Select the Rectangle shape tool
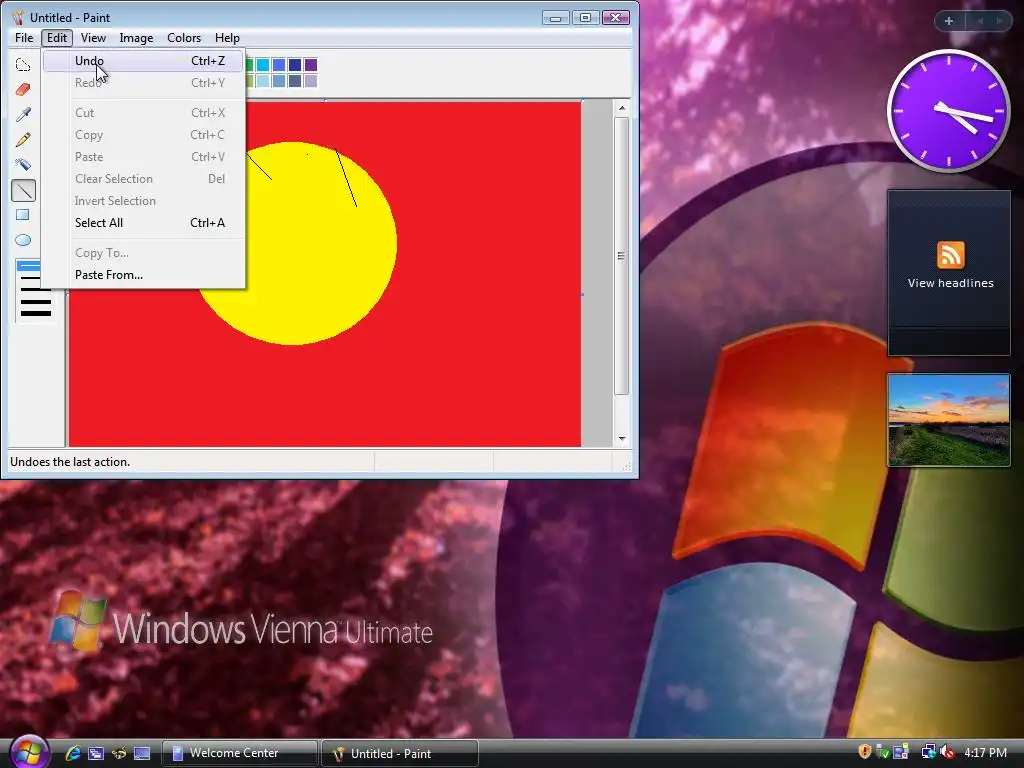This screenshot has height=768, width=1024. 23,215
